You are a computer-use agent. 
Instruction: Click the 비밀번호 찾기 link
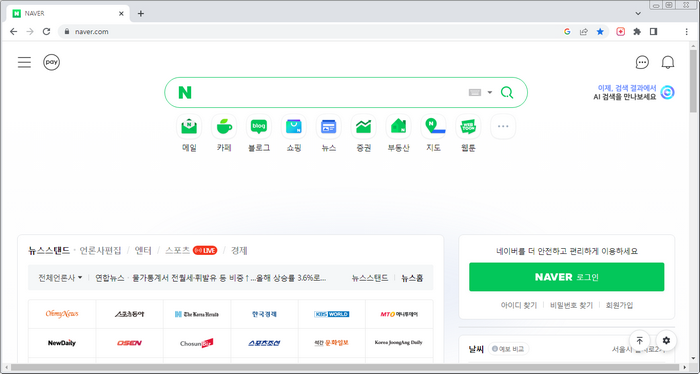571,305
